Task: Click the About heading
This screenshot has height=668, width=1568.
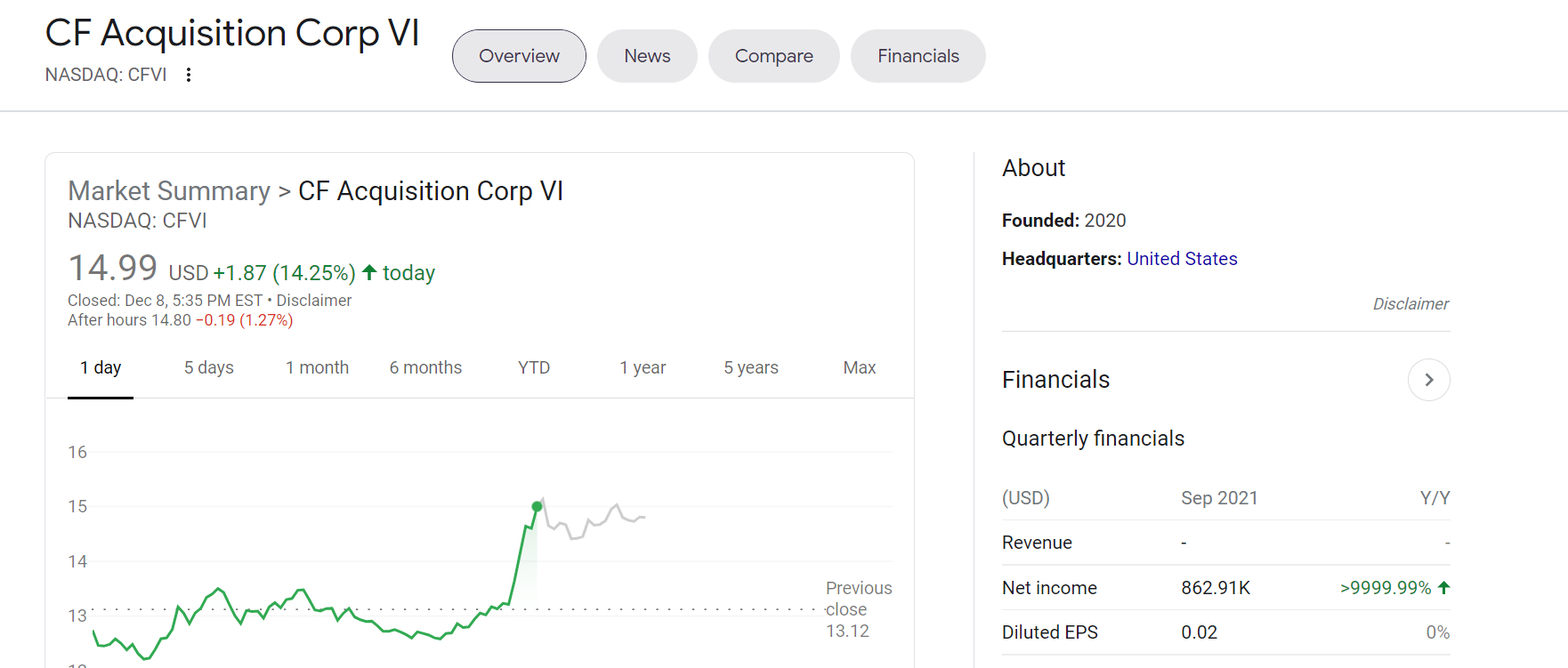Action: click(1033, 168)
